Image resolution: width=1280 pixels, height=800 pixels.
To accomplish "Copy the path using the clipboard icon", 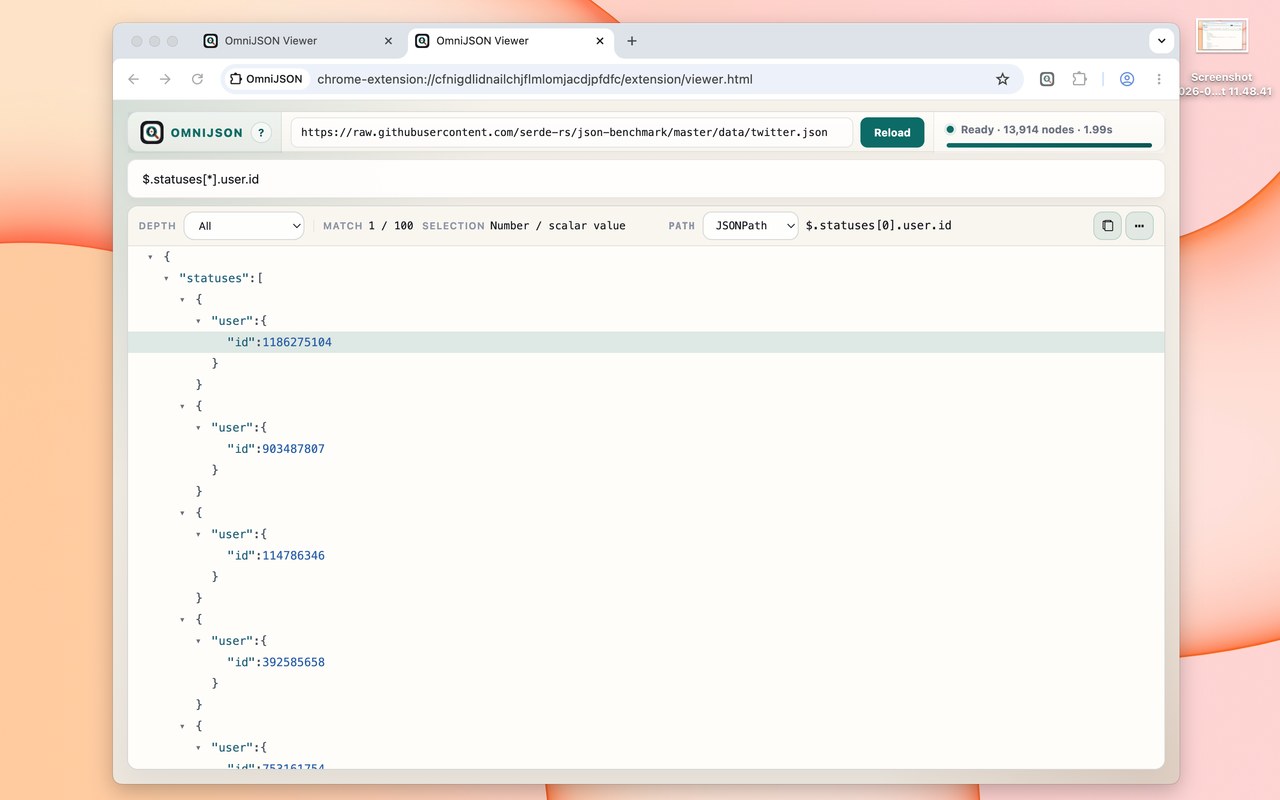I will [1107, 226].
